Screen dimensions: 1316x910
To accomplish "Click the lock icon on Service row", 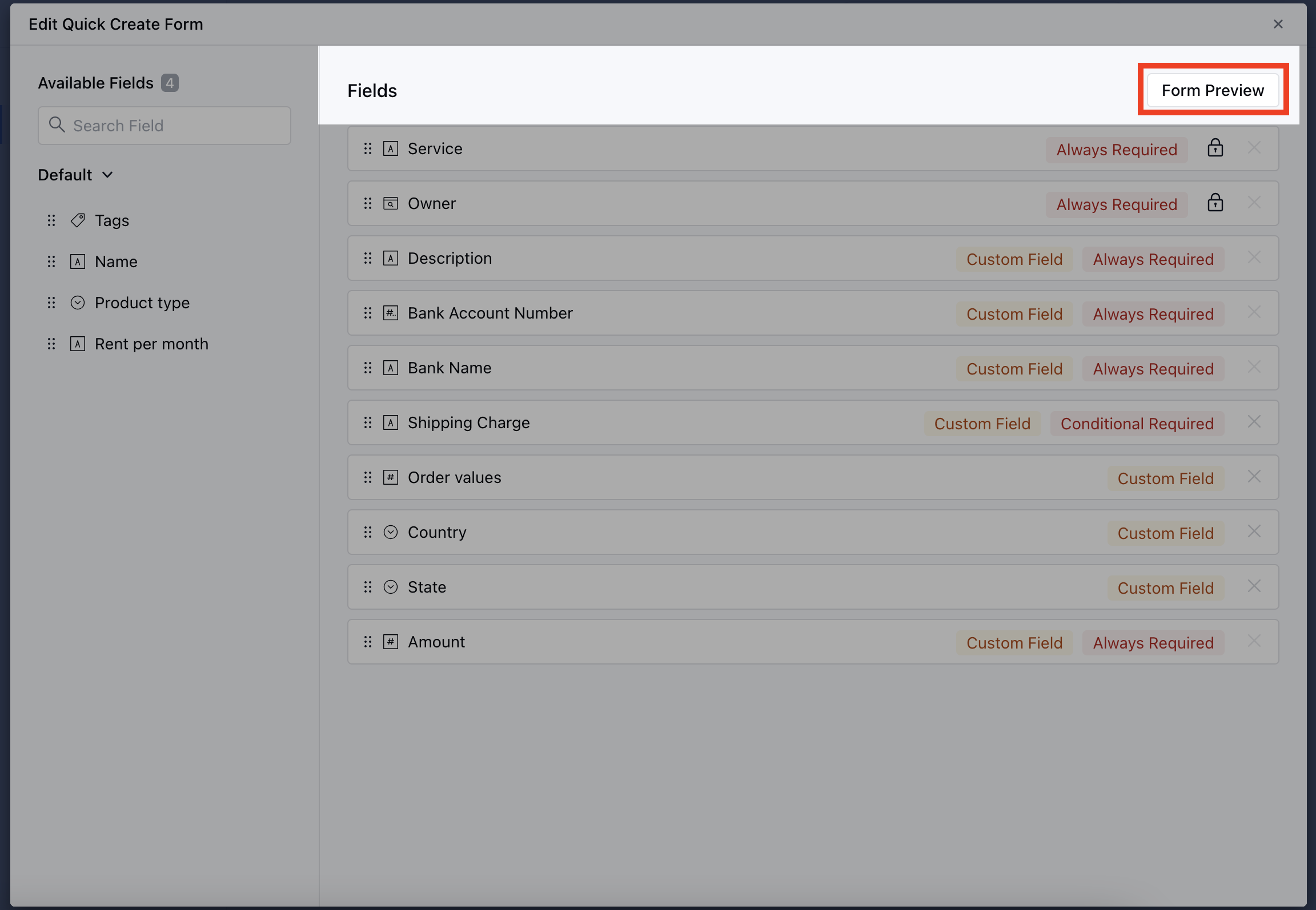I will pos(1215,148).
